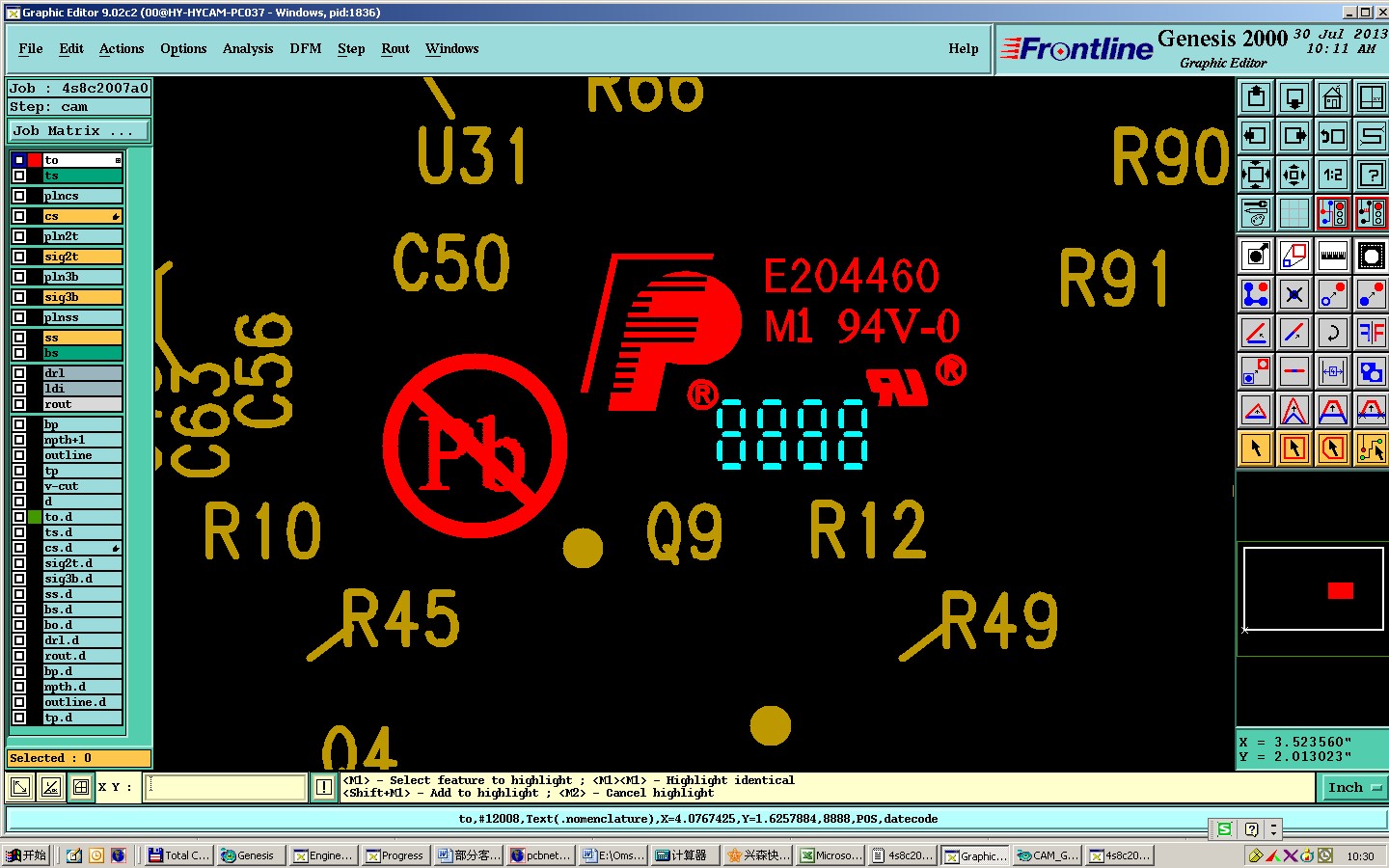Viewport: 1389px width, 868px height.
Task: Click the question mark help icon
Action: 1372,175
